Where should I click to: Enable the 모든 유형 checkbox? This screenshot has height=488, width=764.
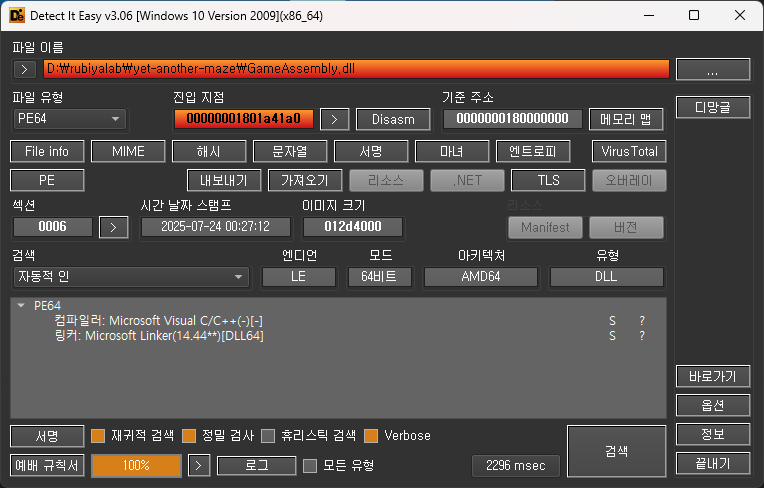(x=310, y=466)
